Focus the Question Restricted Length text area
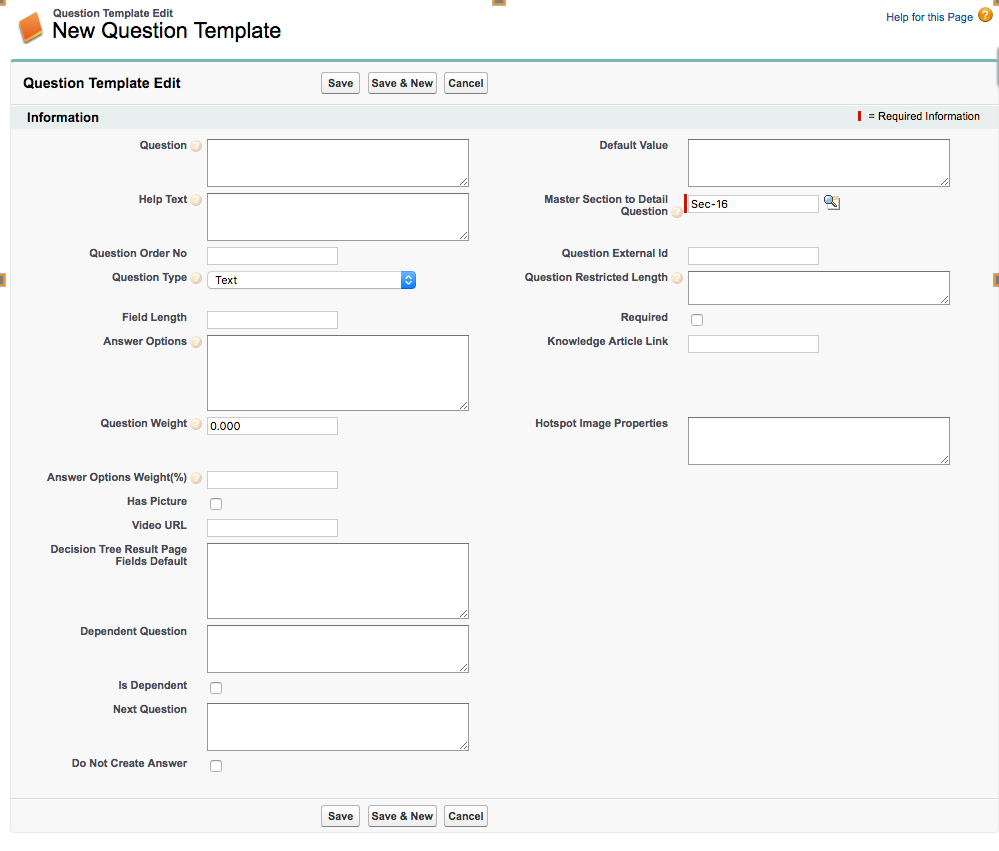This screenshot has height=851, width=999. 819,288
